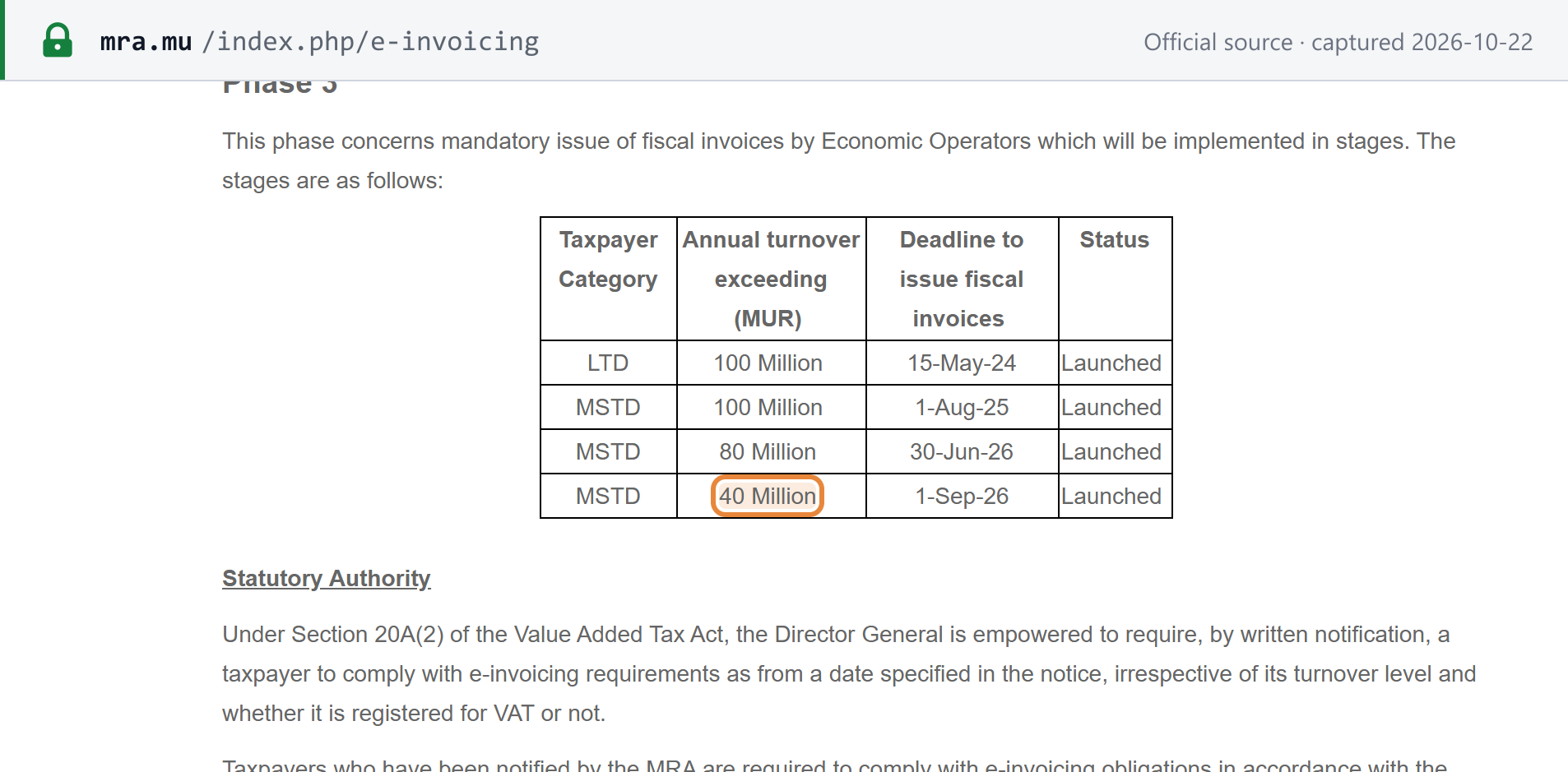This screenshot has width=1568, height=772.
Task: Select the LTD taxpayer category cell
Action: [608, 363]
